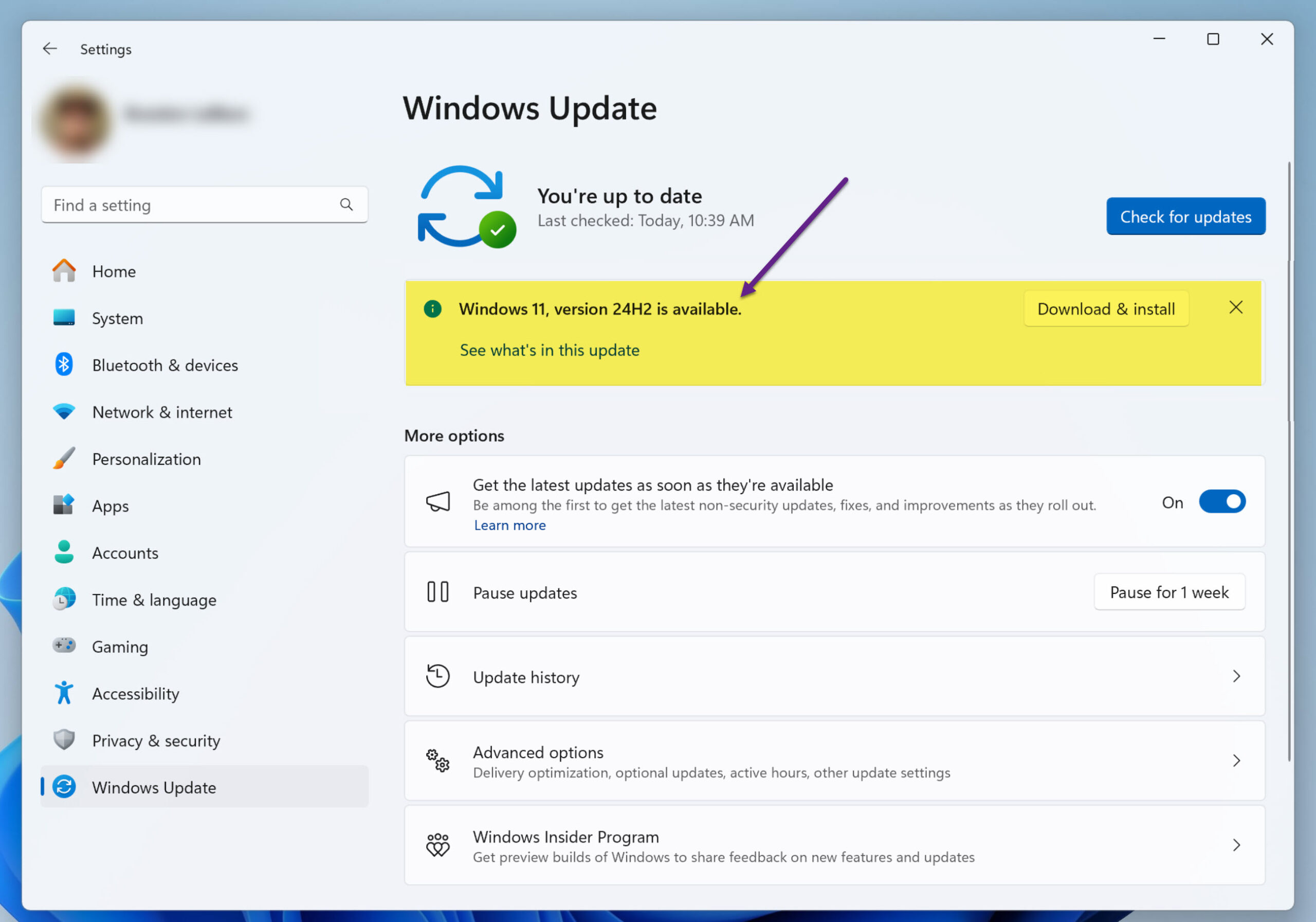Open Accounts using the person icon
Image resolution: width=1316 pixels, height=922 pixels.
click(x=64, y=552)
